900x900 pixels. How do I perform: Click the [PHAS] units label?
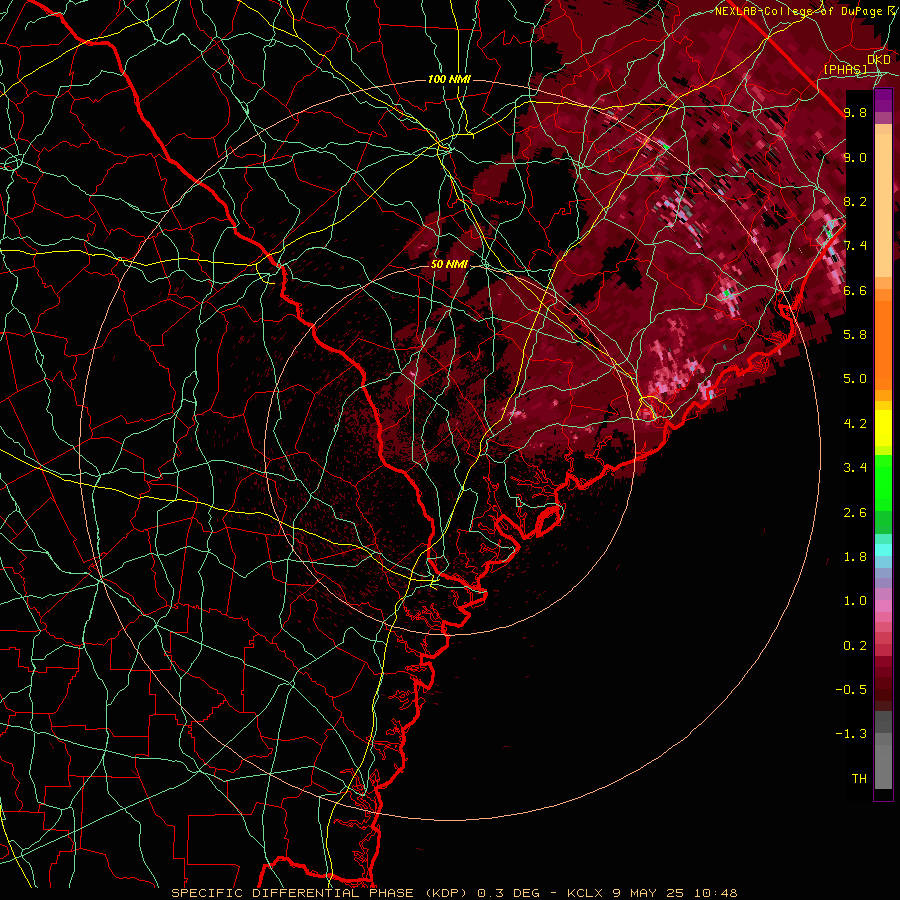tap(845, 69)
